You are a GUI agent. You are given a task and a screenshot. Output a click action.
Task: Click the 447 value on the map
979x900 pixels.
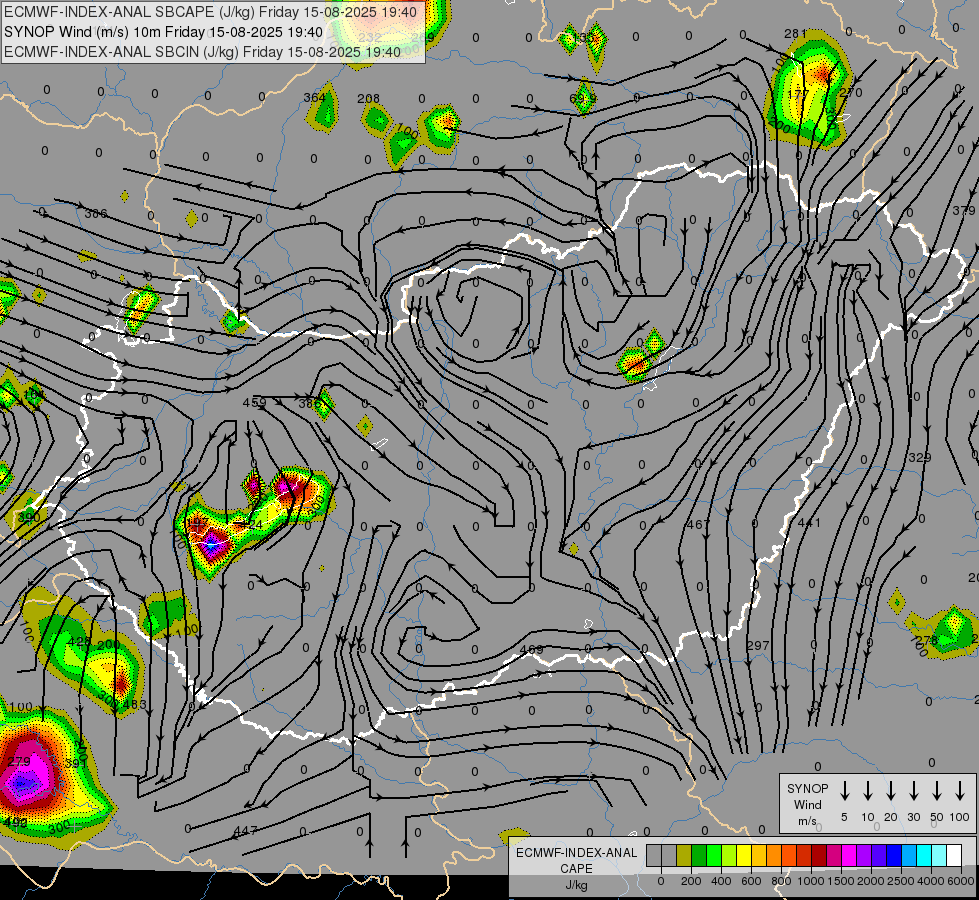[x=245, y=831]
